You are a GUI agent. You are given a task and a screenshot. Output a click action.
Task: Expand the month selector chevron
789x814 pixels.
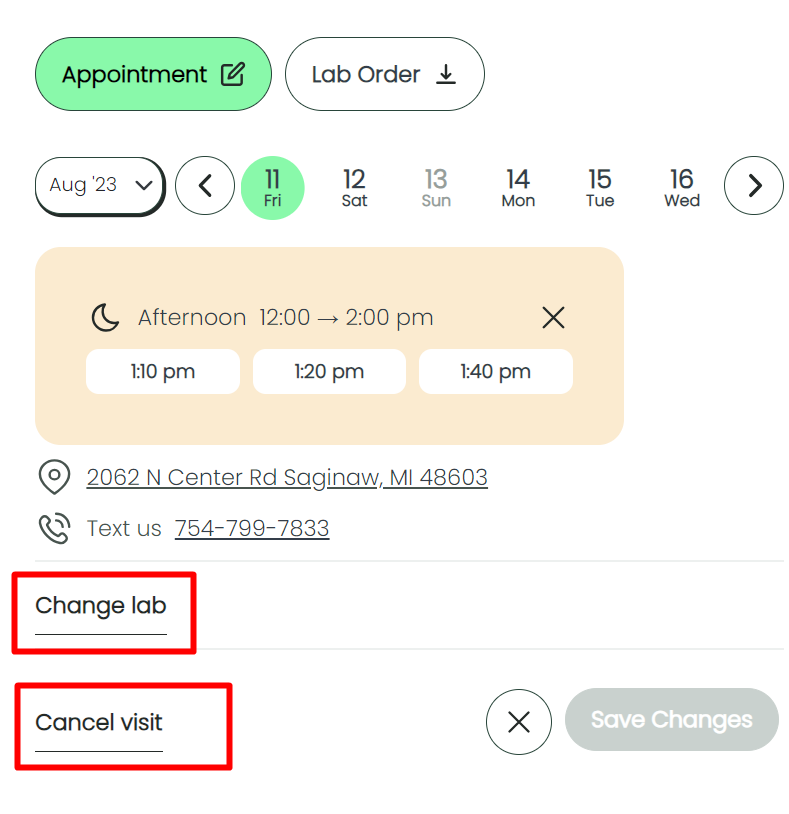point(142,186)
